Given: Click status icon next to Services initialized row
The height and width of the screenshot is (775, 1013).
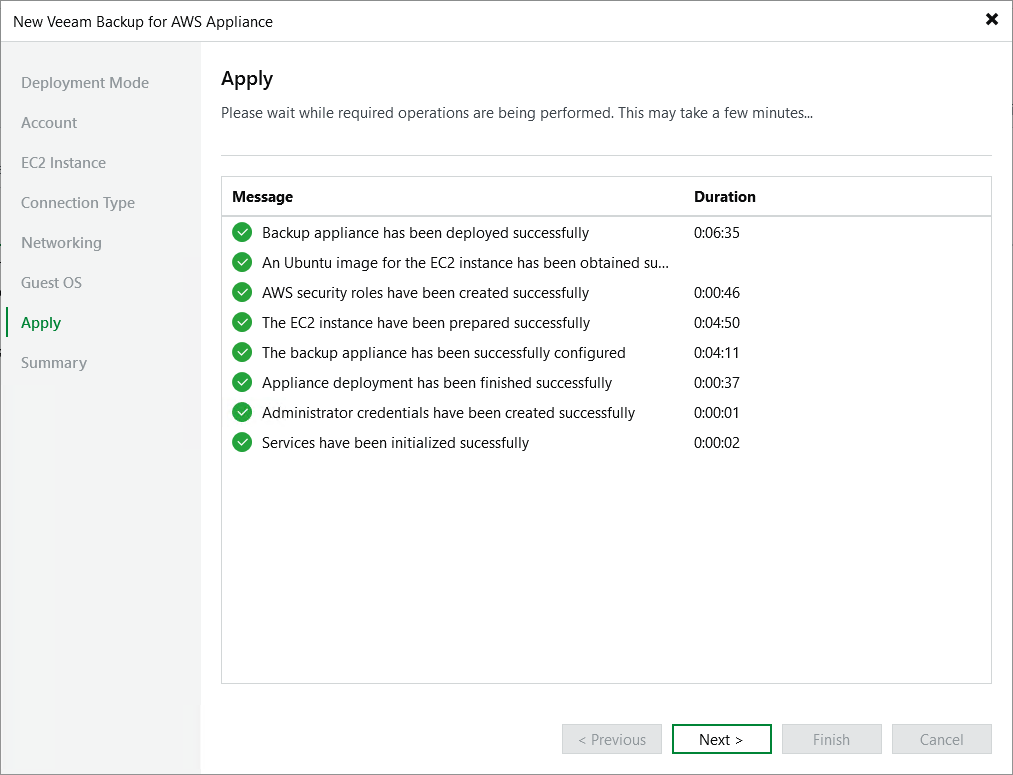Looking at the screenshot, I should tap(242, 443).
